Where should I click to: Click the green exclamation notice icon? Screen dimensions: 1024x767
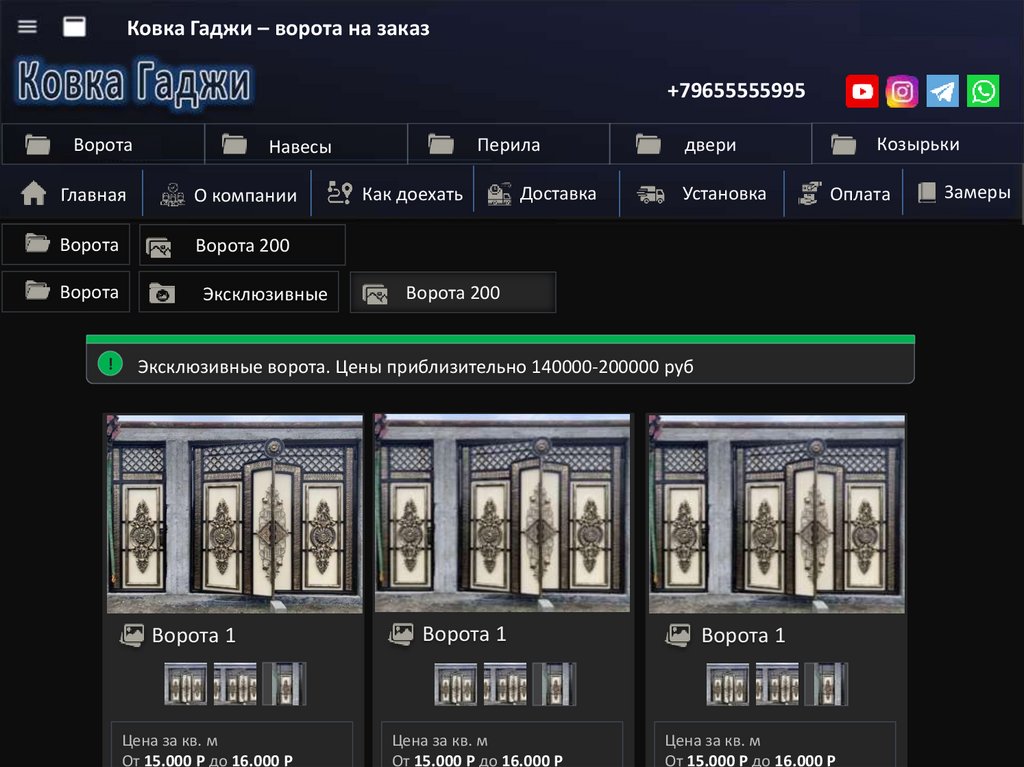(110, 365)
